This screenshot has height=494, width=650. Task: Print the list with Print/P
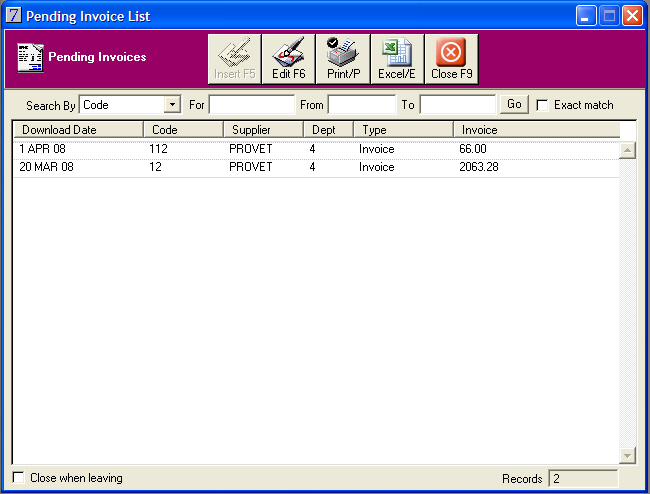pos(343,59)
